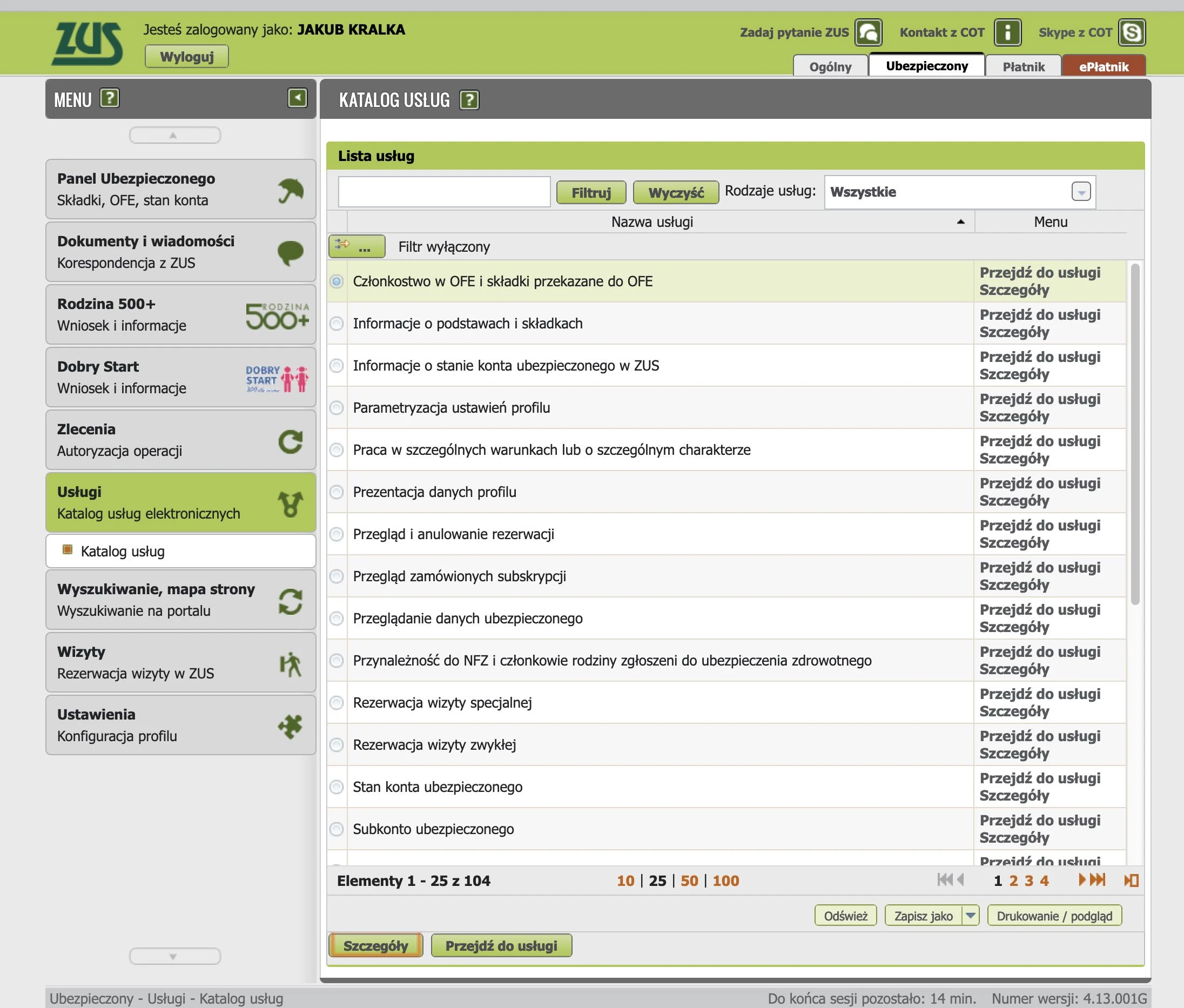Click Zadaj pytanie ZUS headset icon

[868, 32]
